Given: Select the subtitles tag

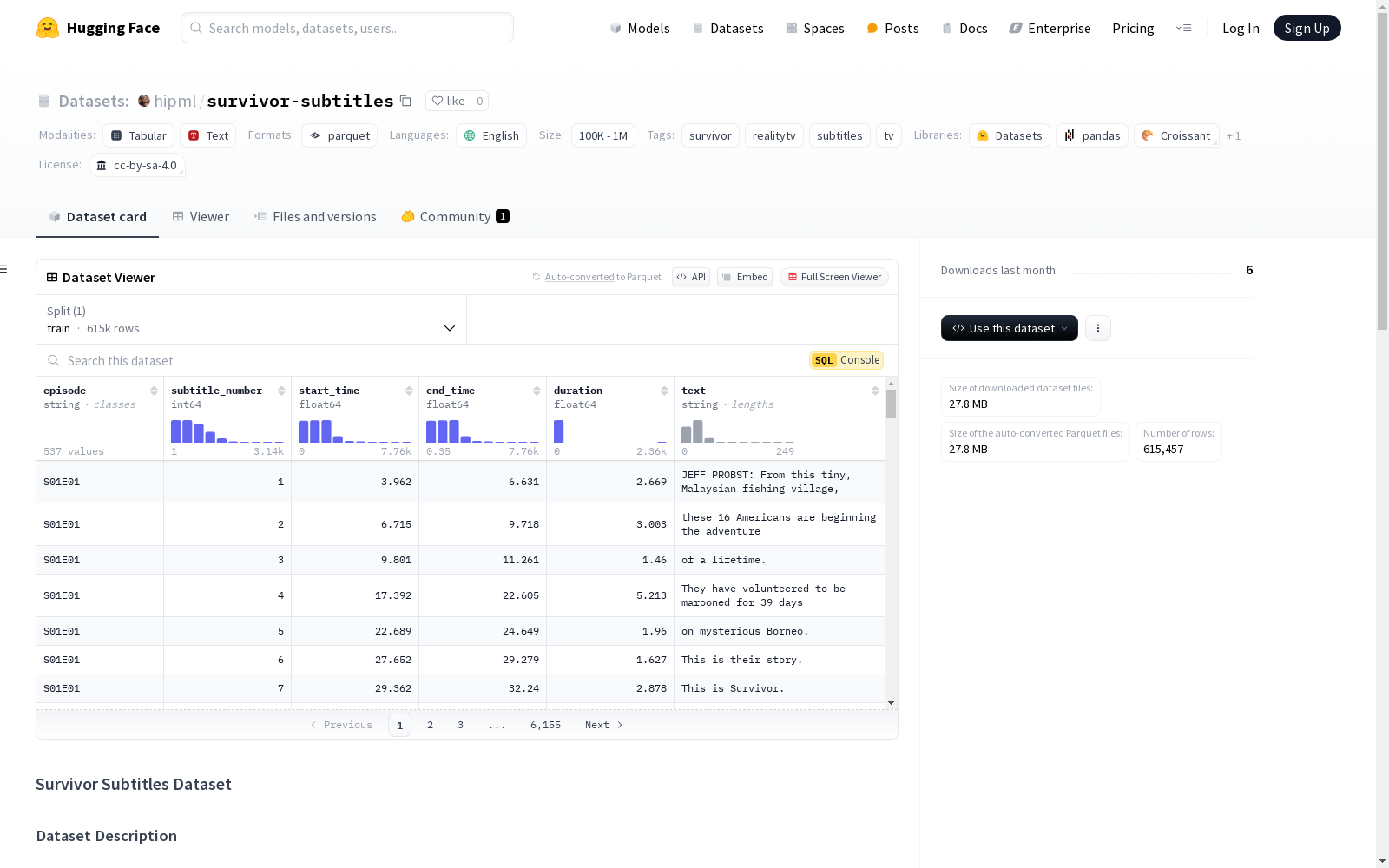Looking at the screenshot, I should click(x=839, y=135).
